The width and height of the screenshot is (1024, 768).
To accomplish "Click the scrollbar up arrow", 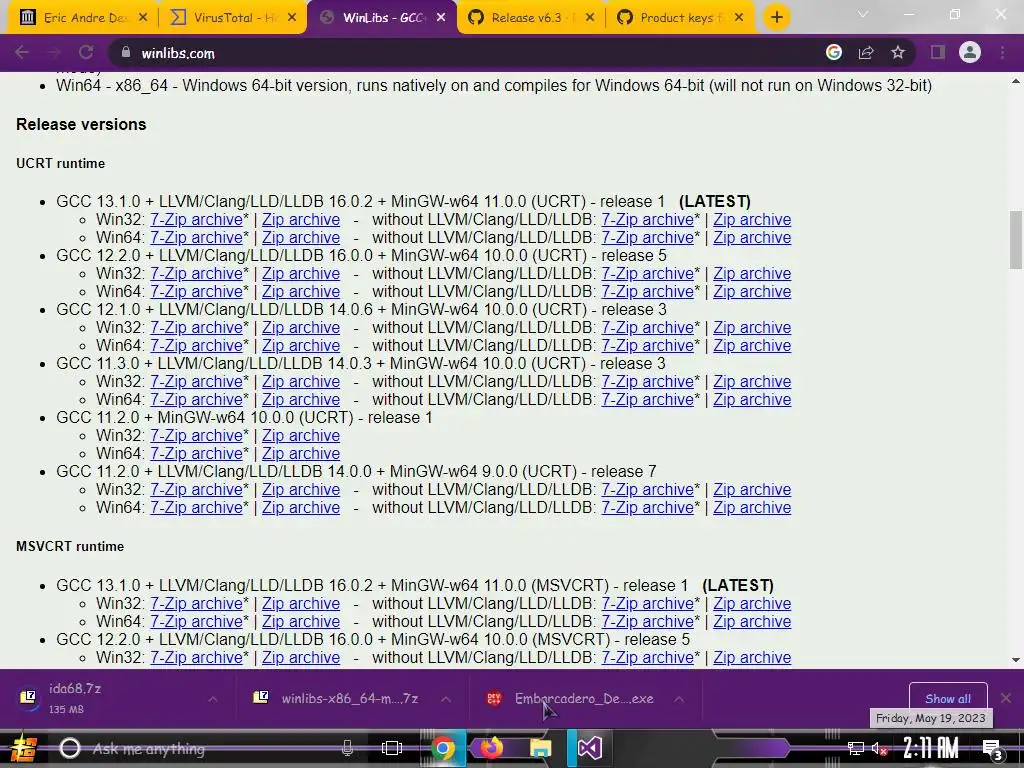I will point(1016,82).
